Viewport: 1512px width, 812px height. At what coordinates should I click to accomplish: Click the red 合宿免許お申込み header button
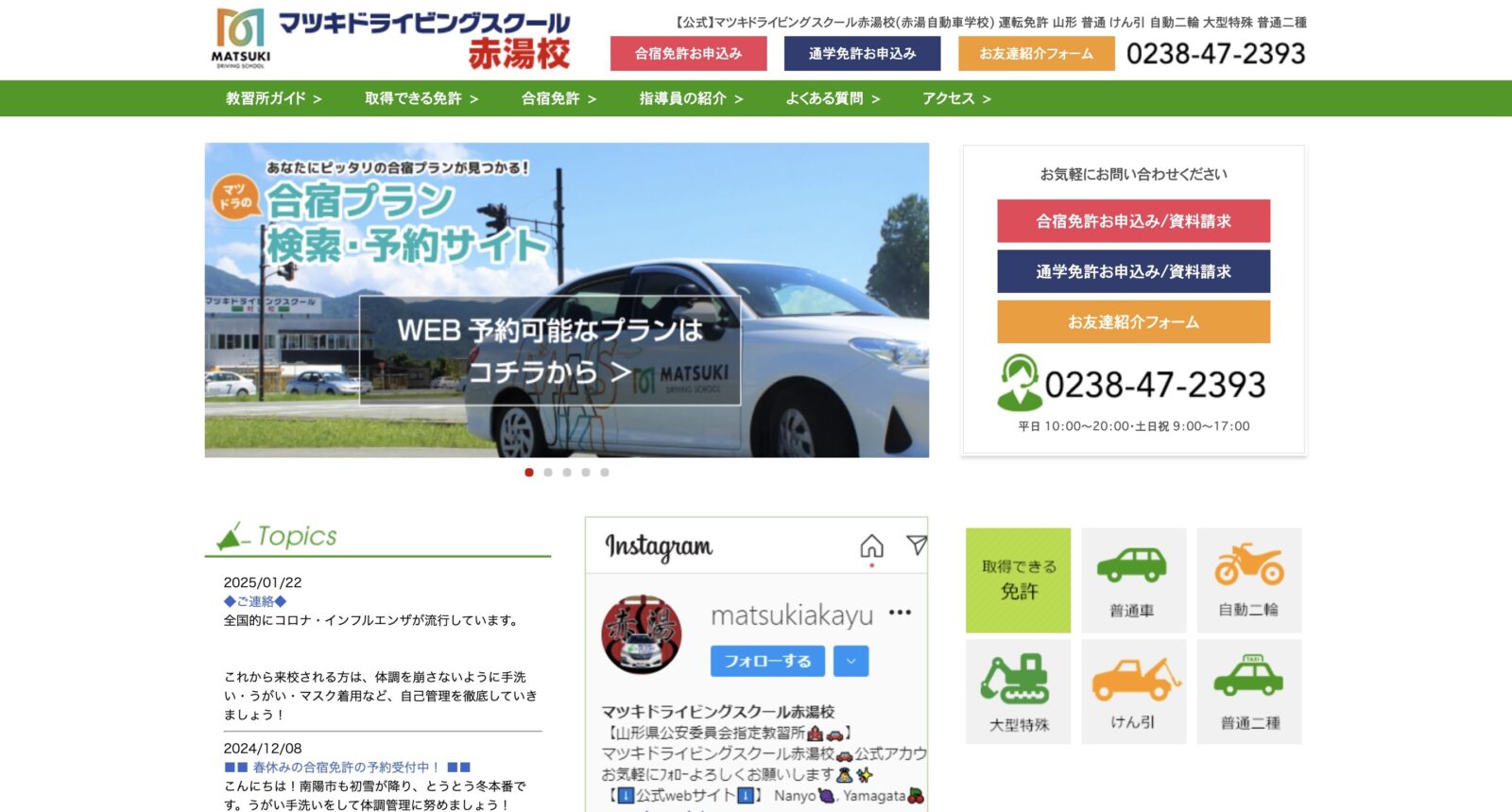click(x=688, y=54)
